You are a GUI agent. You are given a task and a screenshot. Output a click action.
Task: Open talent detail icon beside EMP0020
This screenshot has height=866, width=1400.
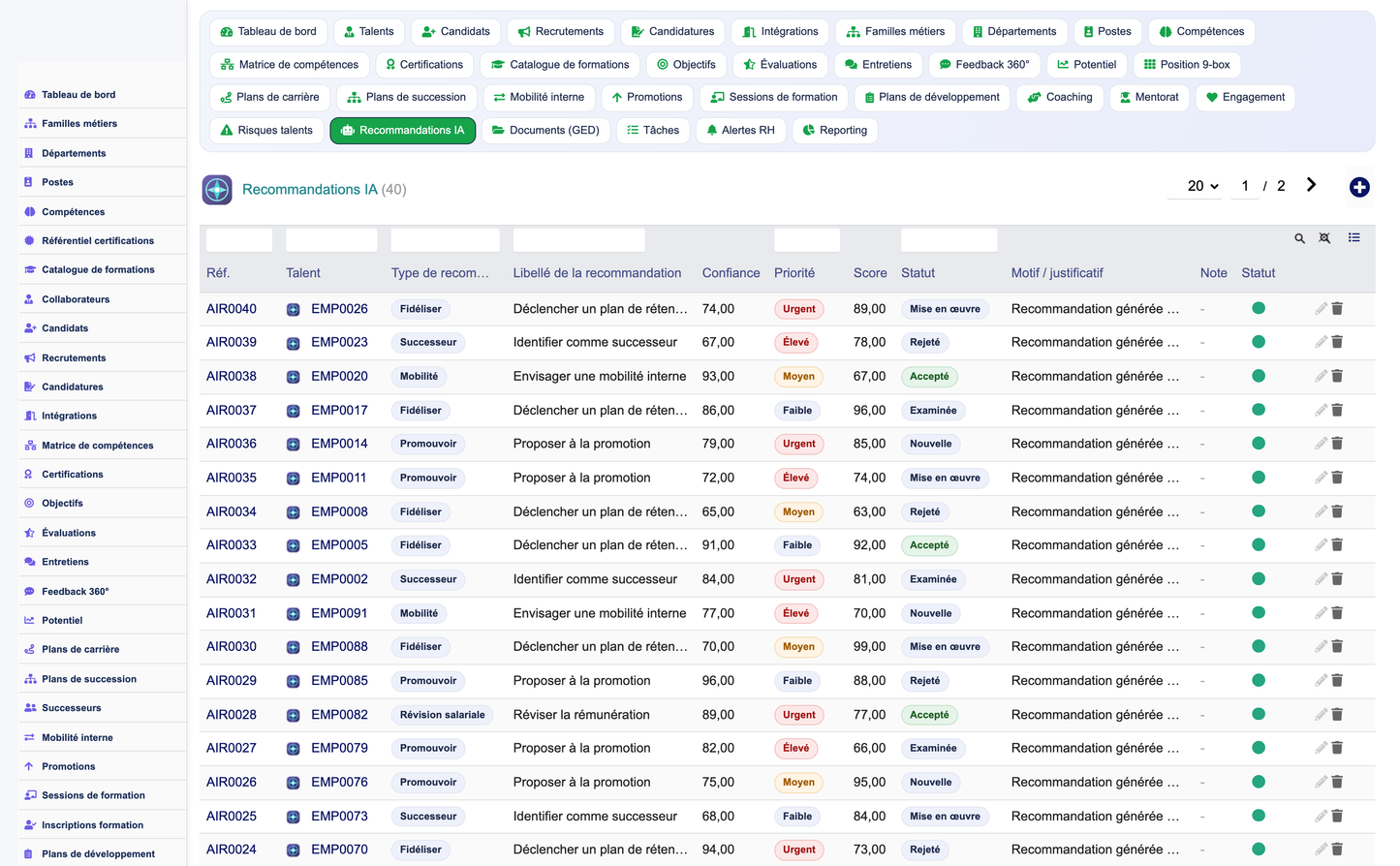point(293,377)
